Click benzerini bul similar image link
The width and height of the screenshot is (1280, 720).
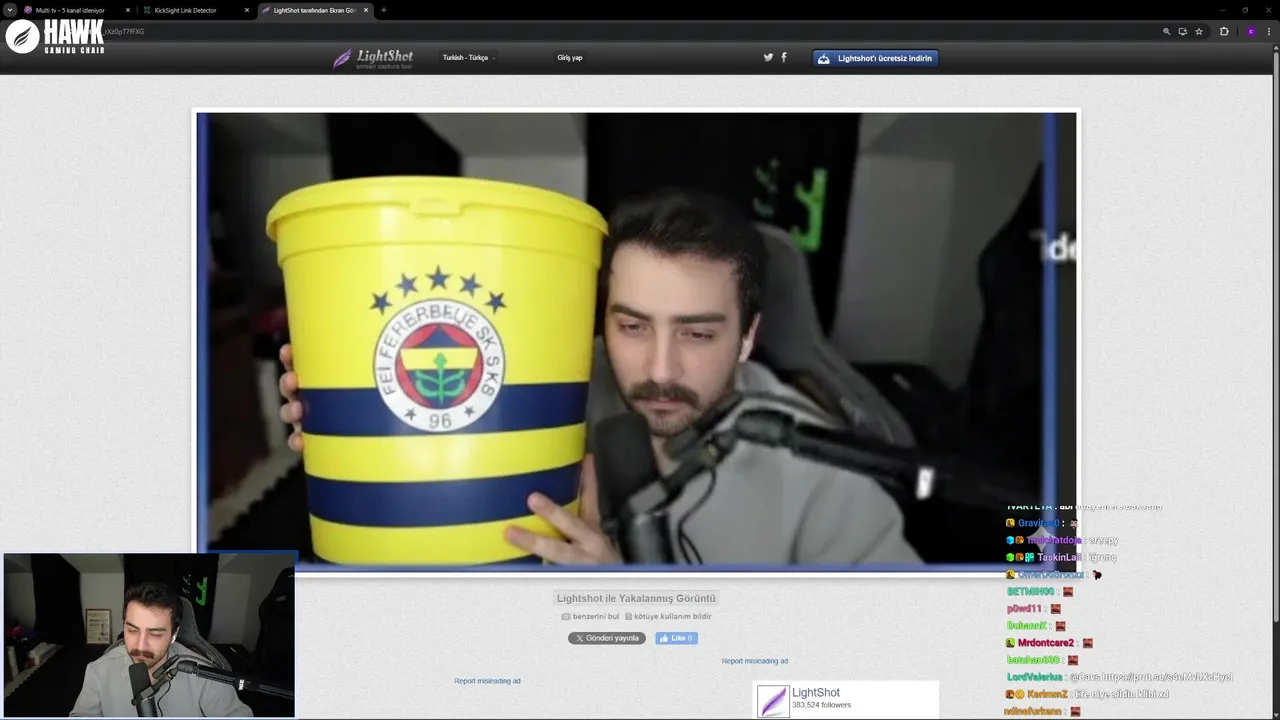point(590,616)
